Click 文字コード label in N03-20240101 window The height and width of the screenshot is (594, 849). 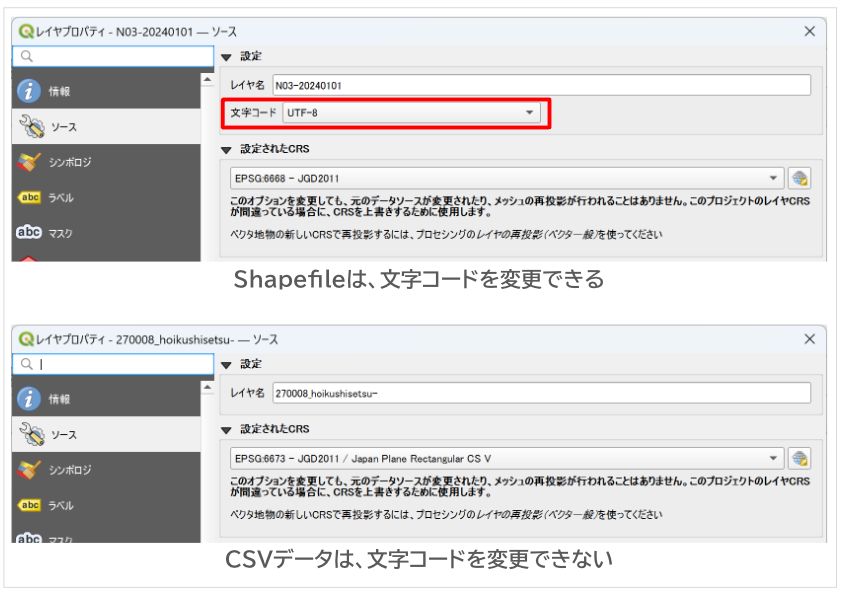pyautogui.click(x=253, y=113)
